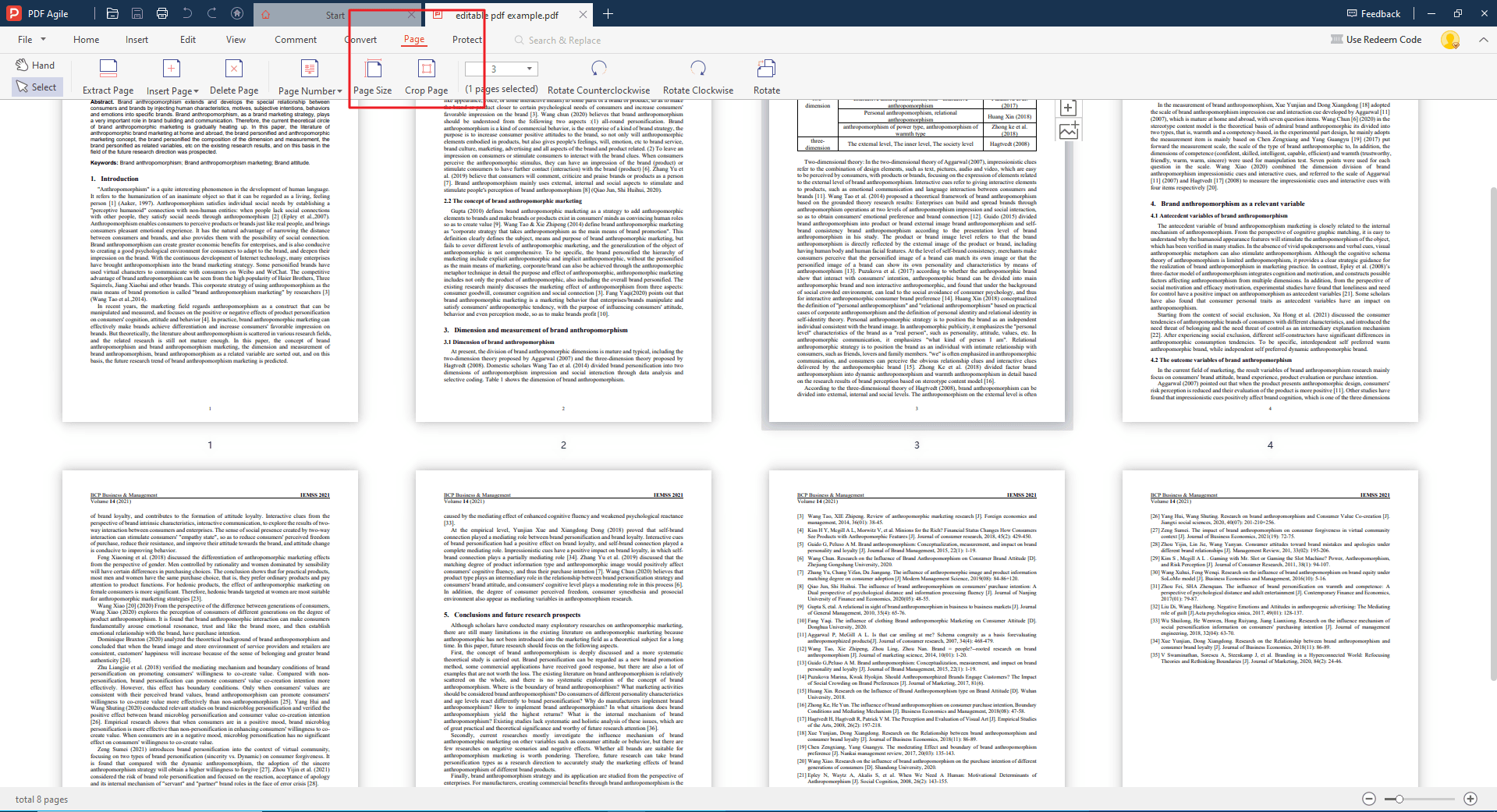
Task: Open the Insert ribbon tab
Action: click(x=137, y=40)
